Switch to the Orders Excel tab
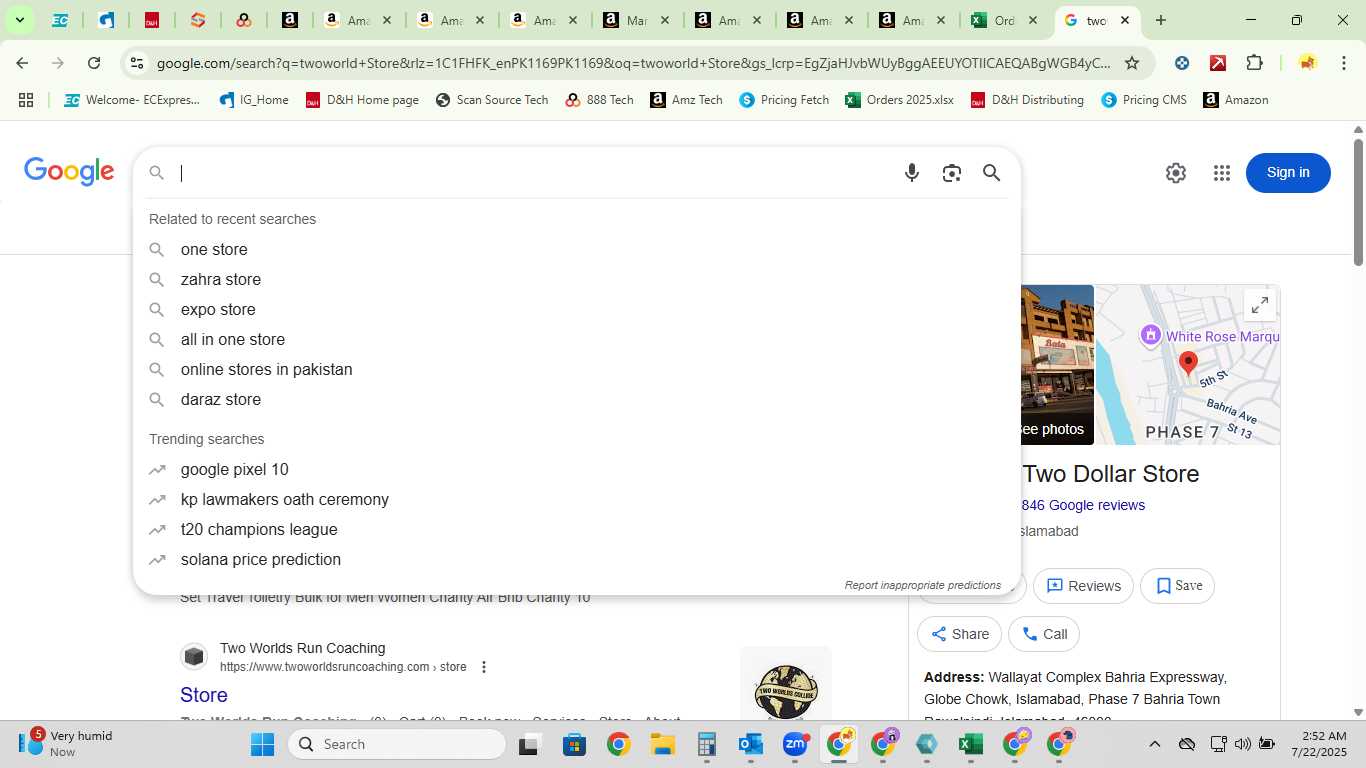Screen dimensions: 1366x768 pyautogui.click(x=1005, y=20)
